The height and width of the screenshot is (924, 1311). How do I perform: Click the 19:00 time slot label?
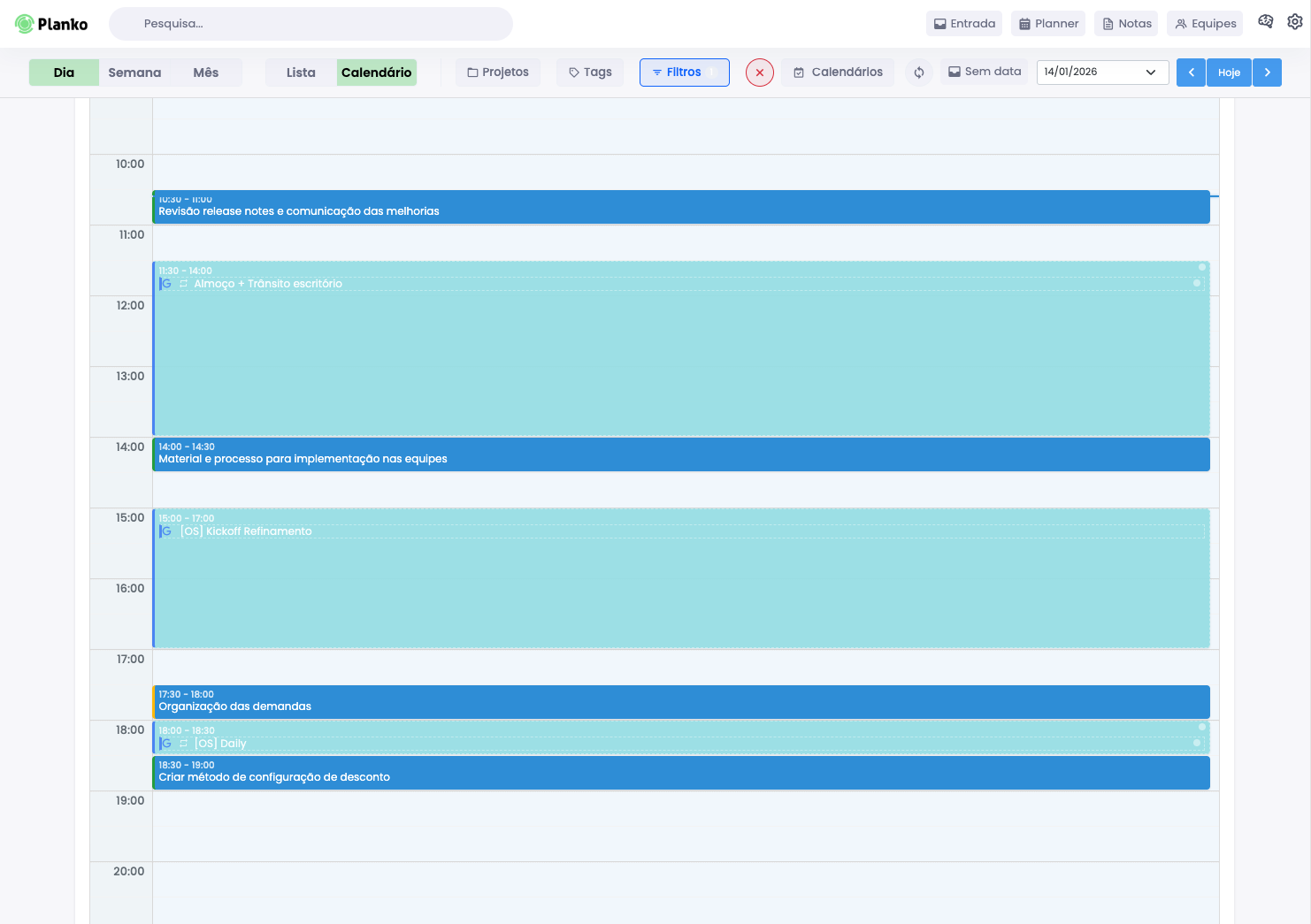(130, 800)
